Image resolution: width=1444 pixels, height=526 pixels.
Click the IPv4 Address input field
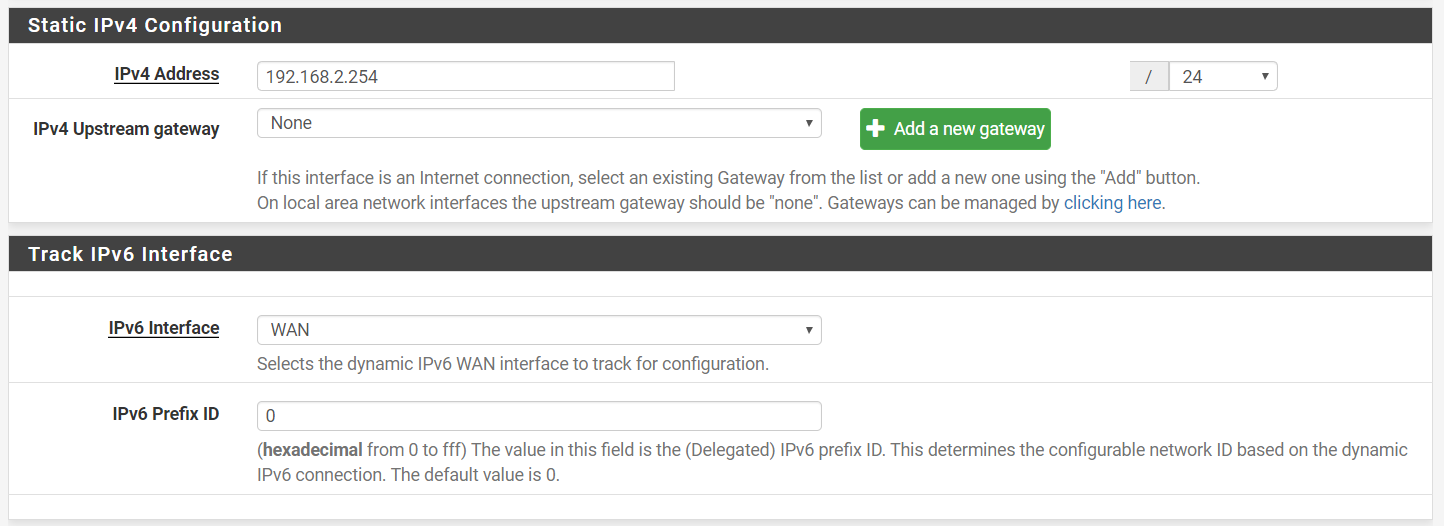466,76
